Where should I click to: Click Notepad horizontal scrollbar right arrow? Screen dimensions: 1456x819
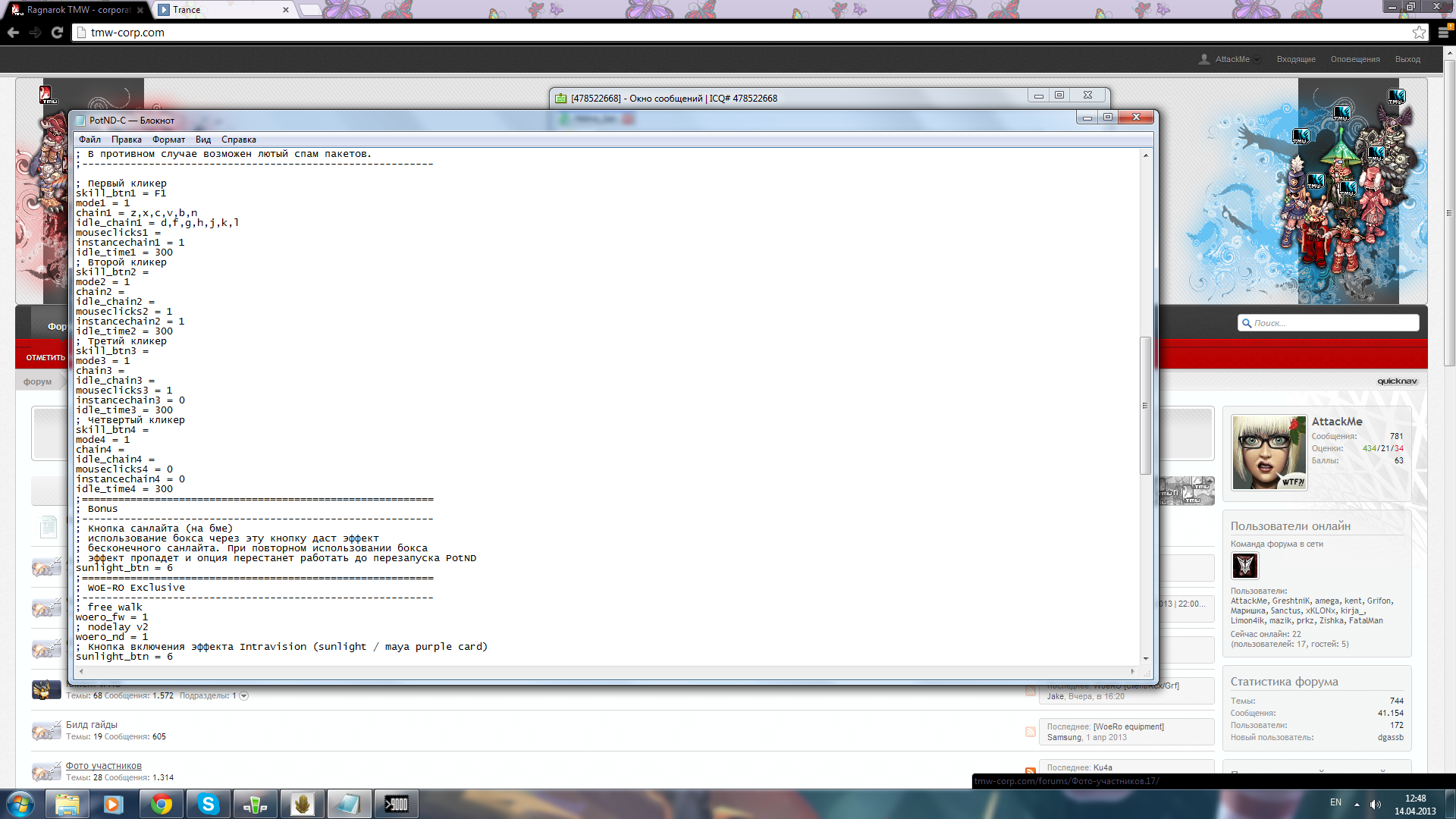tap(1133, 671)
